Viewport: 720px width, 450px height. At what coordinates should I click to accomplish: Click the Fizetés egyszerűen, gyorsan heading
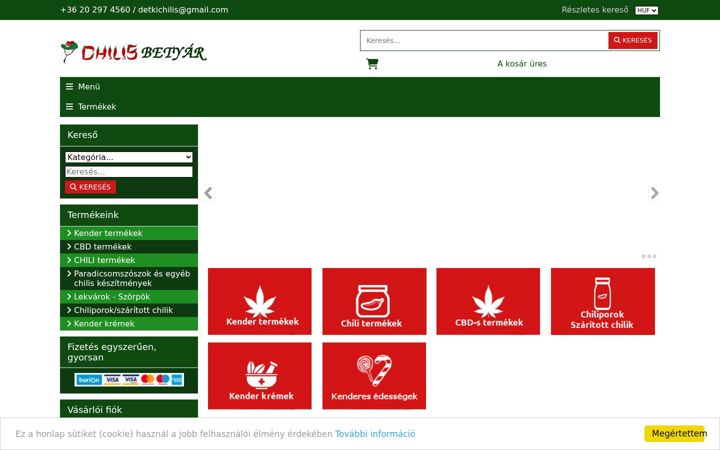tap(129, 352)
